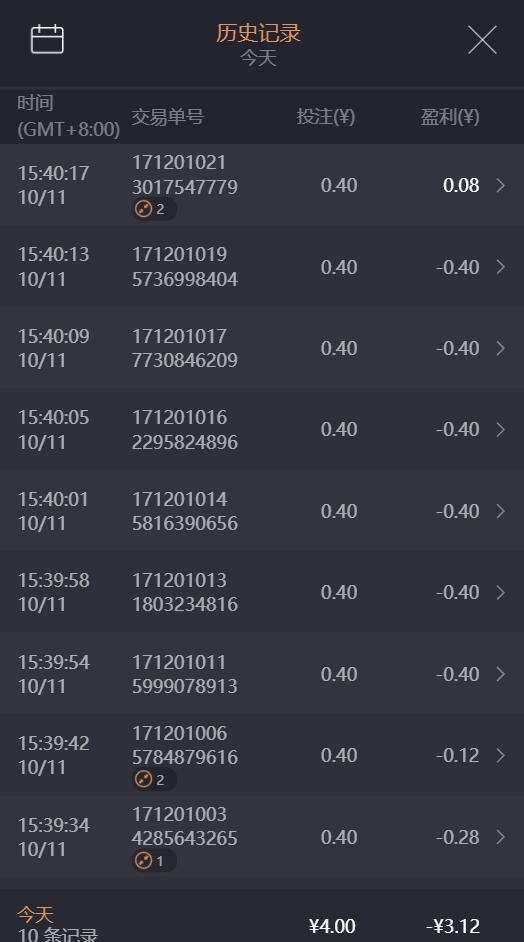The image size is (524, 942).
Task: Close the history records panel
Action: point(482,40)
